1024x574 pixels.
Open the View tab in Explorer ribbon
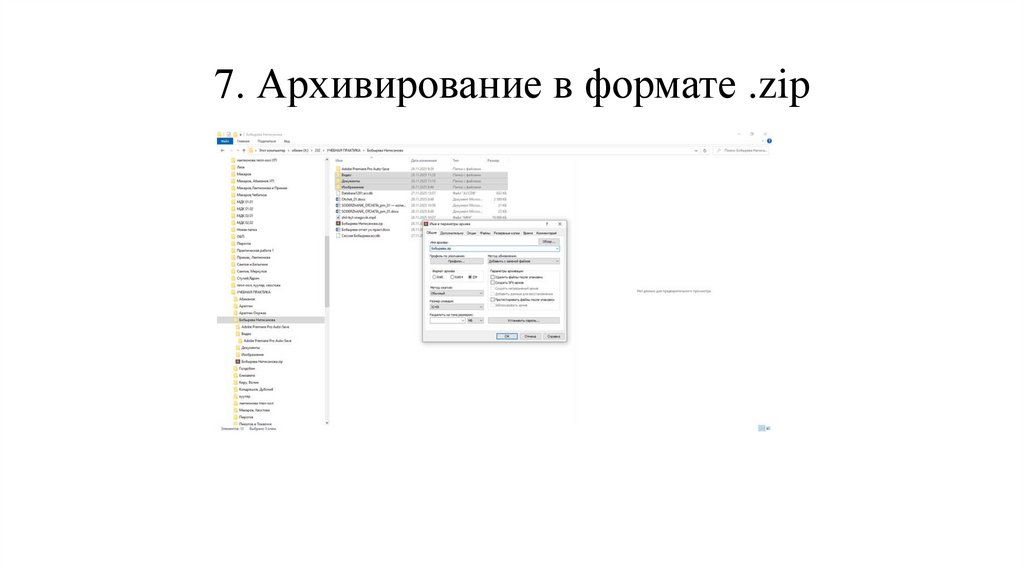pos(287,141)
